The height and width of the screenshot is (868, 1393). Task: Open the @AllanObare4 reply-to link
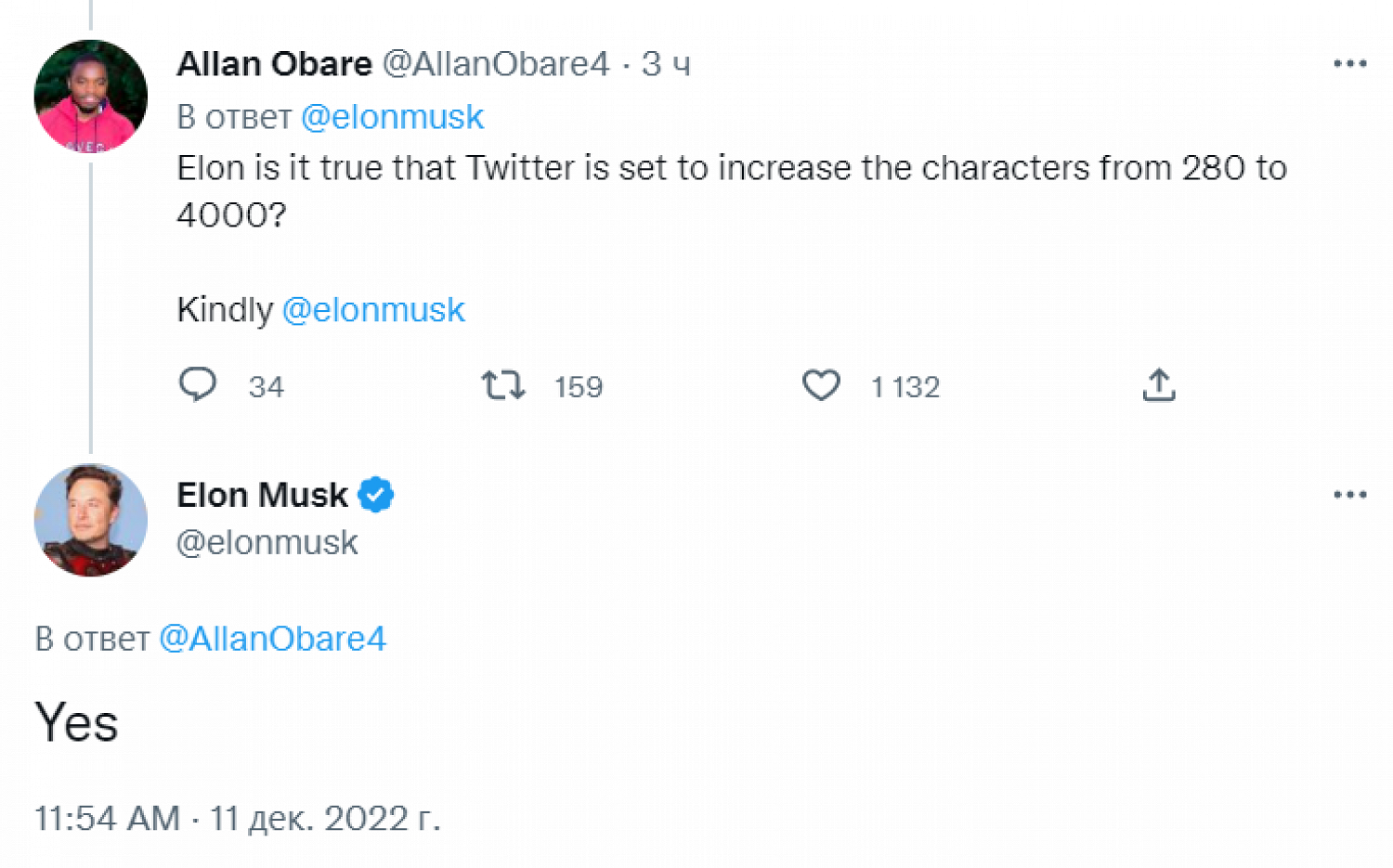pyautogui.click(x=272, y=639)
